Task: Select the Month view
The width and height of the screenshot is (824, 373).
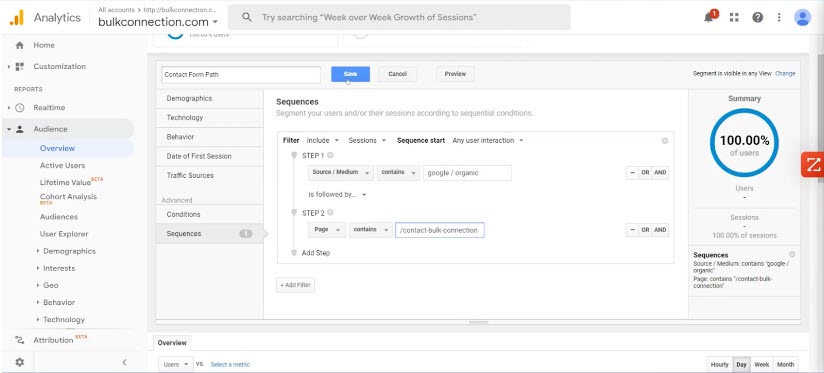Action: [x=786, y=365]
